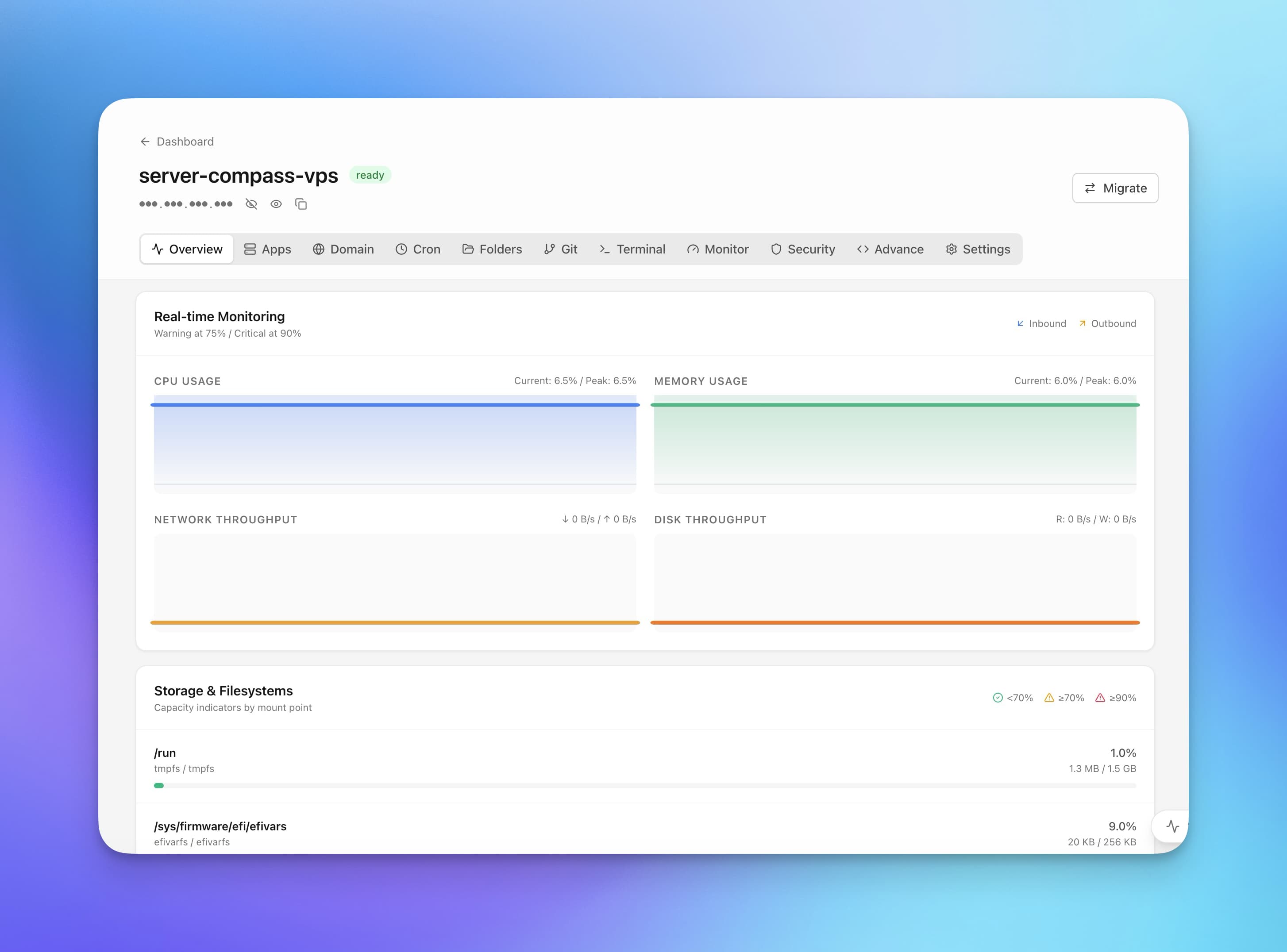Screen dimensions: 1287x952
Task: Click the Migrate button
Action: click(x=1115, y=188)
